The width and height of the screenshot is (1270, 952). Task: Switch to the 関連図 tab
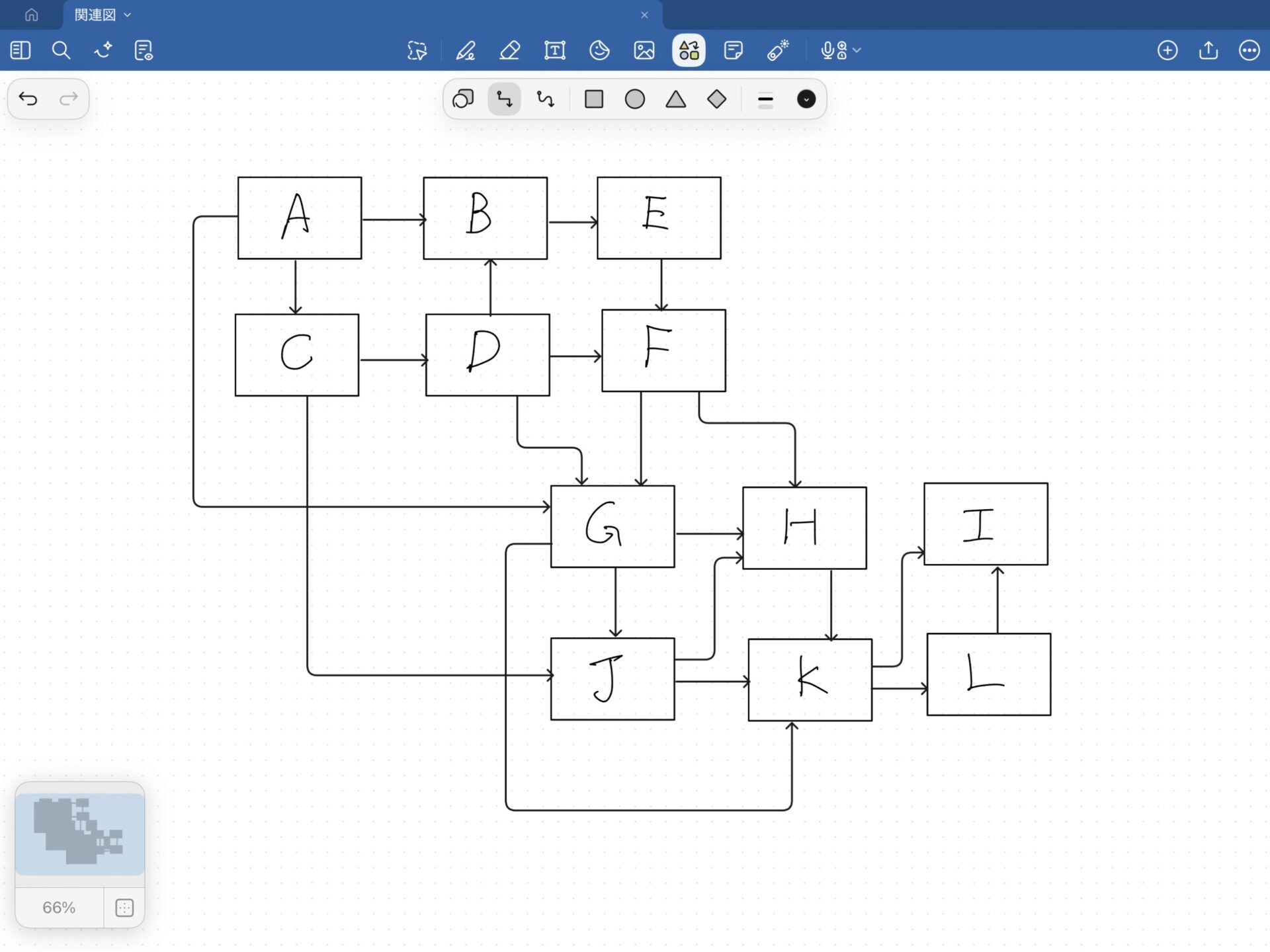(95, 15)
